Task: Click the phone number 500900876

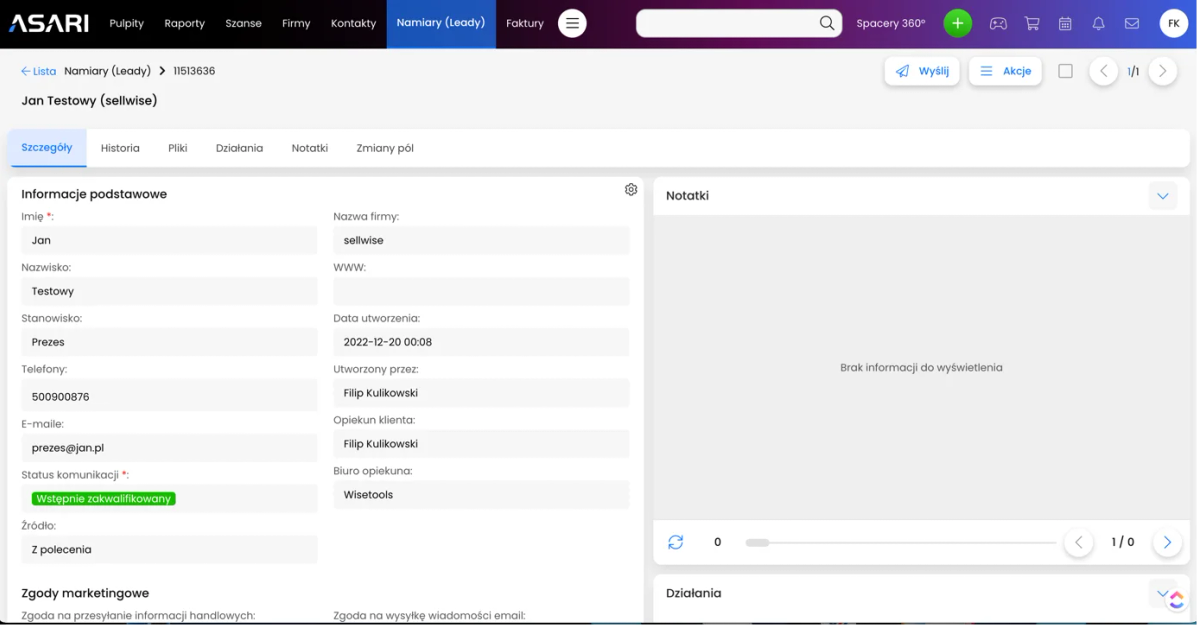Action: (x=61, y=397)
